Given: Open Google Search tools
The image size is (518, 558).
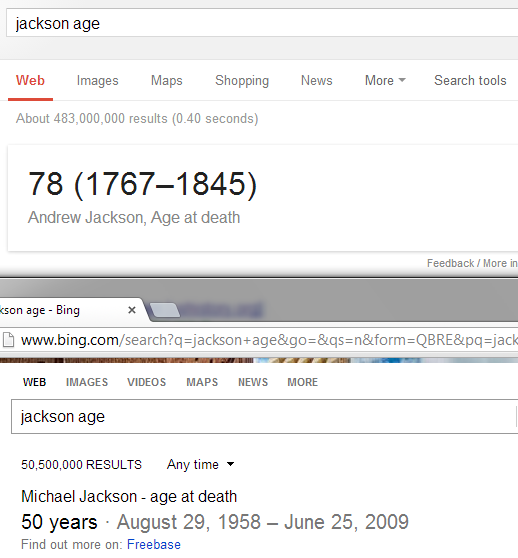Looking at the screenshot, I should click(470, 80).
